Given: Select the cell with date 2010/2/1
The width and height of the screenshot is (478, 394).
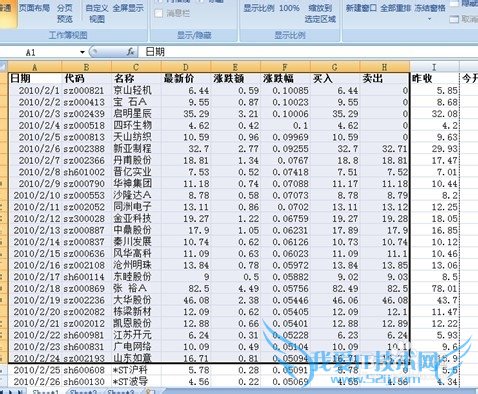Looking at the screenshot, I should point(35,90).
